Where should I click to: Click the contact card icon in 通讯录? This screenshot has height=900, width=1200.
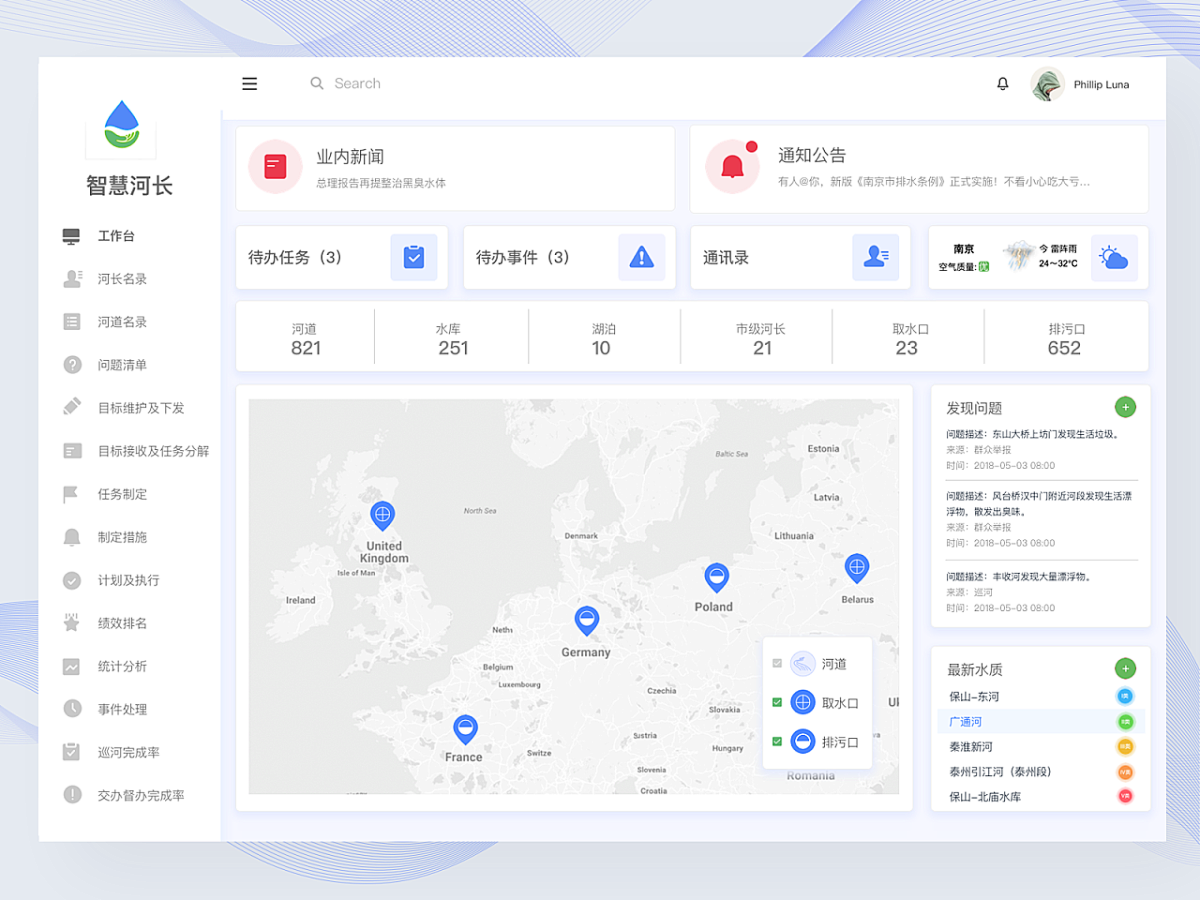876,257
